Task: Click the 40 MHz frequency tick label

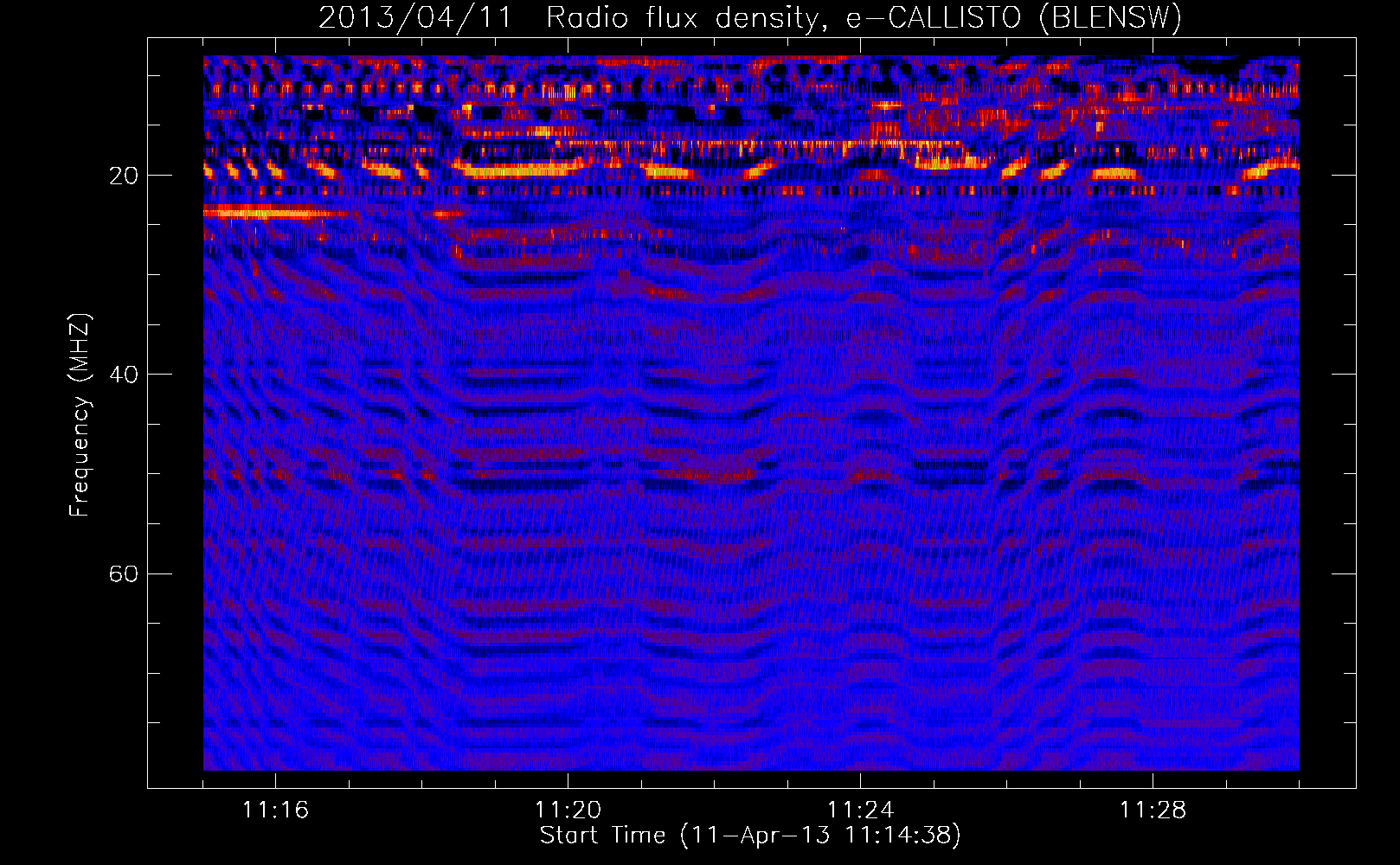Action: [123, 375]
